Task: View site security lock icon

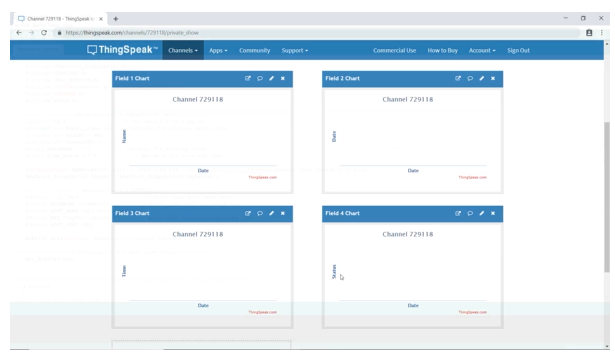Action: coord(59,33)
